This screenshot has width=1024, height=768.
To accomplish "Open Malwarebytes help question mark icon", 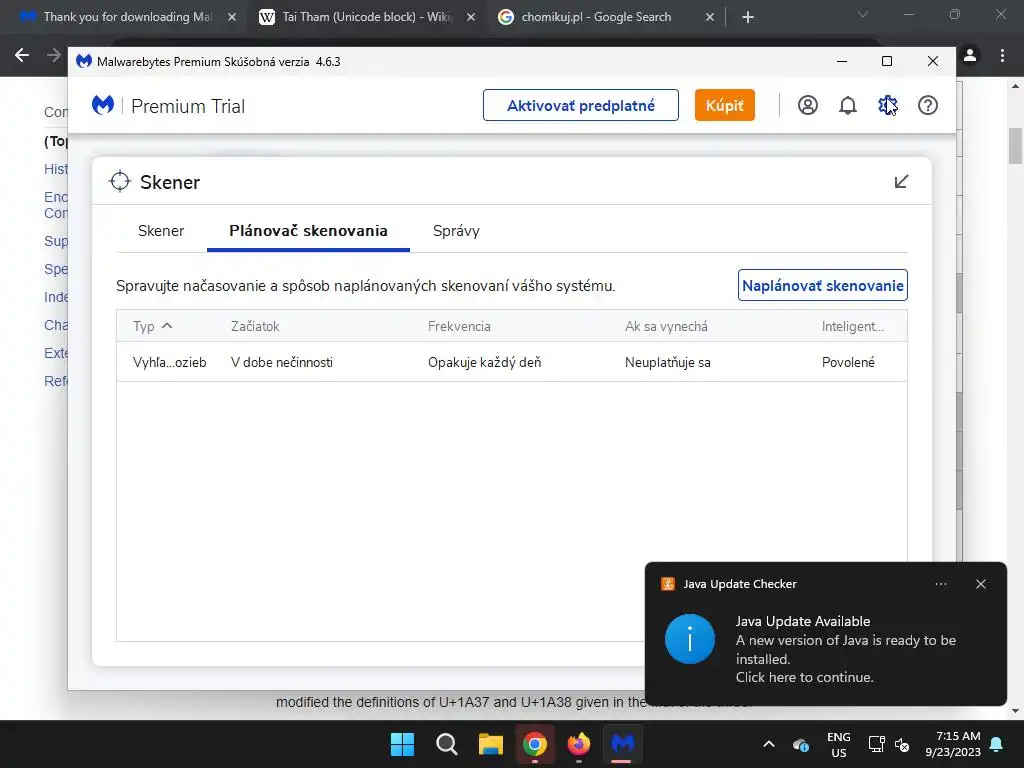I will coord(928,105).
